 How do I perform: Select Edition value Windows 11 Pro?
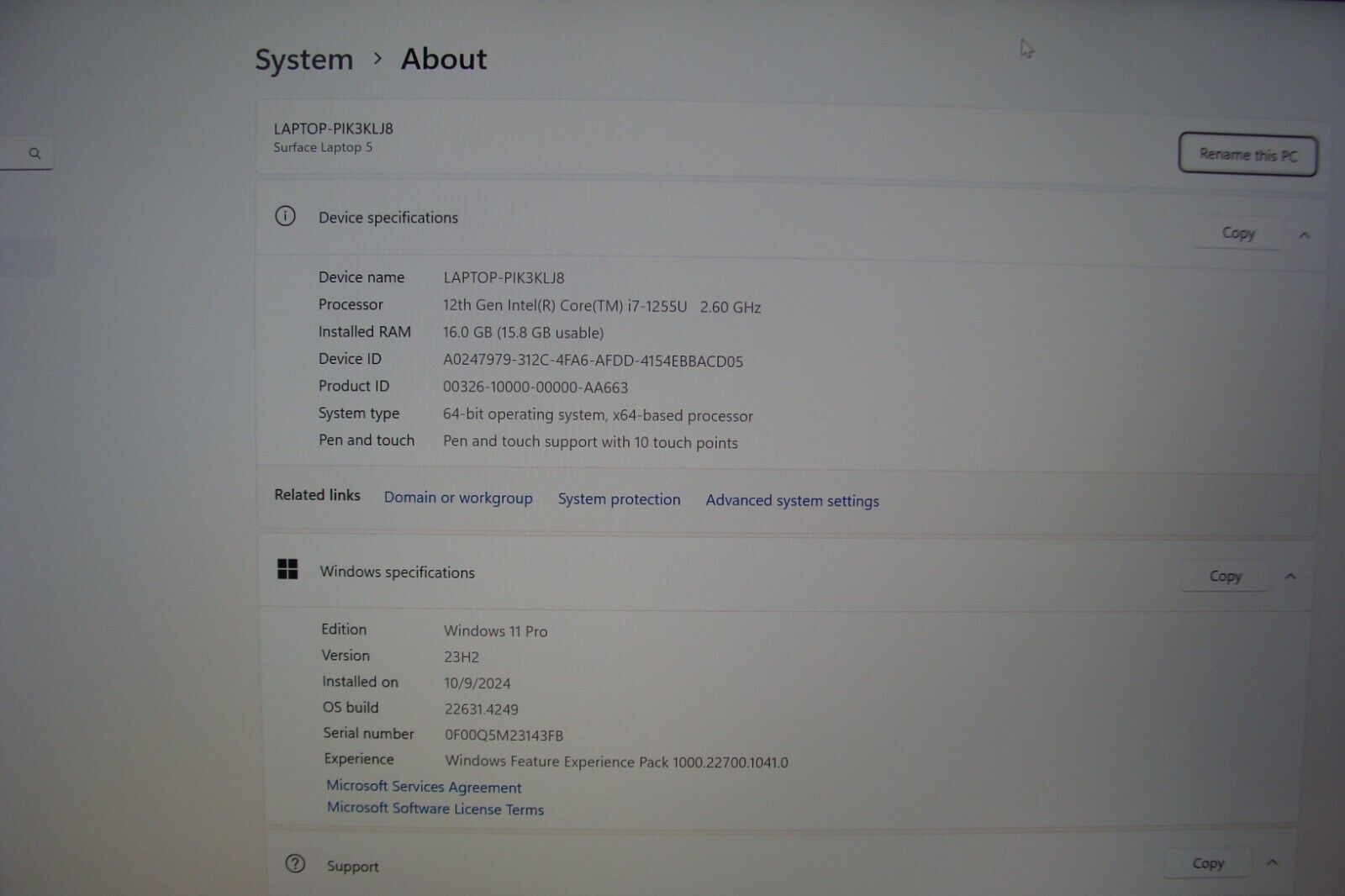coord(496,631)
